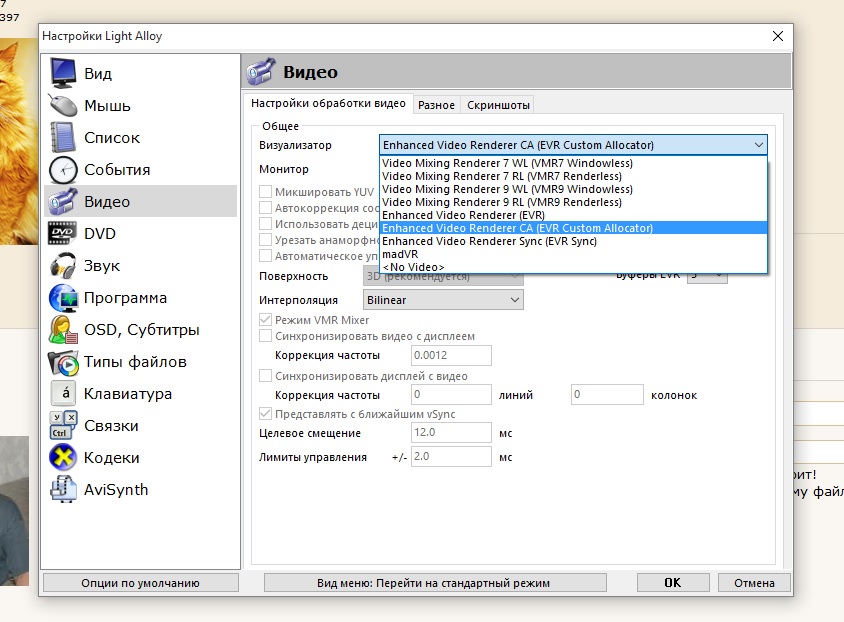Click the yellow X icon next to Кодеки
The image size is (844, 622).
click(63, 457)
